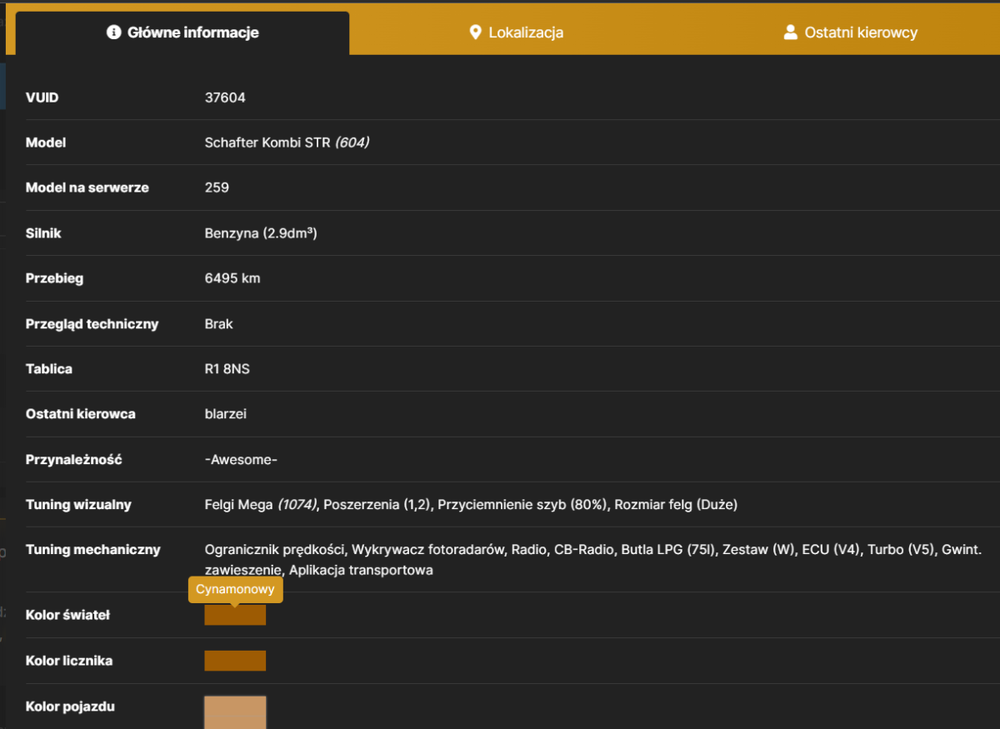Click the license plate R1 8NS
Viewport: 1000px width, 729px height.
(227, 369)
